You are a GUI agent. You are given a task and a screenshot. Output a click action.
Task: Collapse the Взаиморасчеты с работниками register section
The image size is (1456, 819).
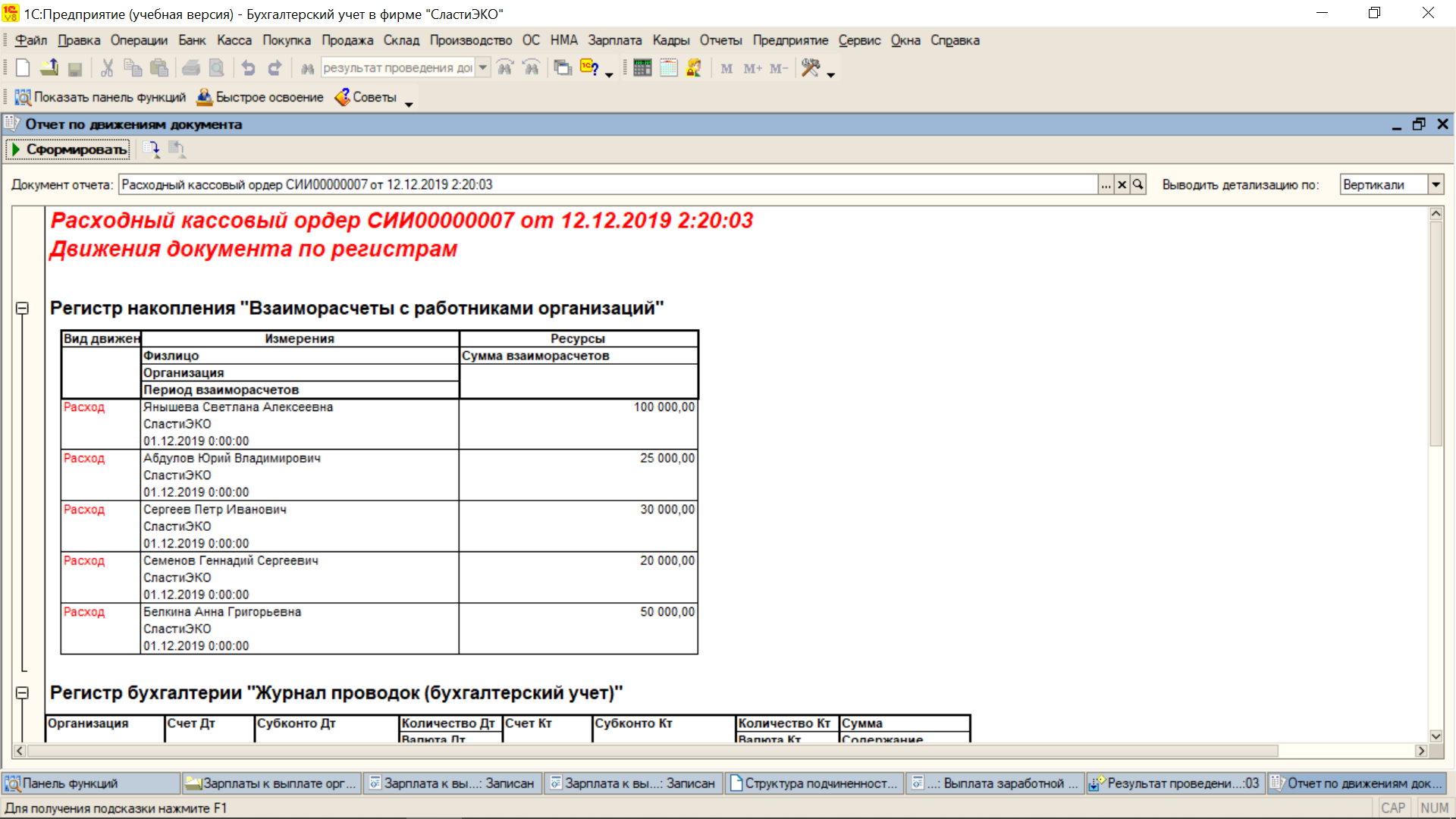pos(23,309)
